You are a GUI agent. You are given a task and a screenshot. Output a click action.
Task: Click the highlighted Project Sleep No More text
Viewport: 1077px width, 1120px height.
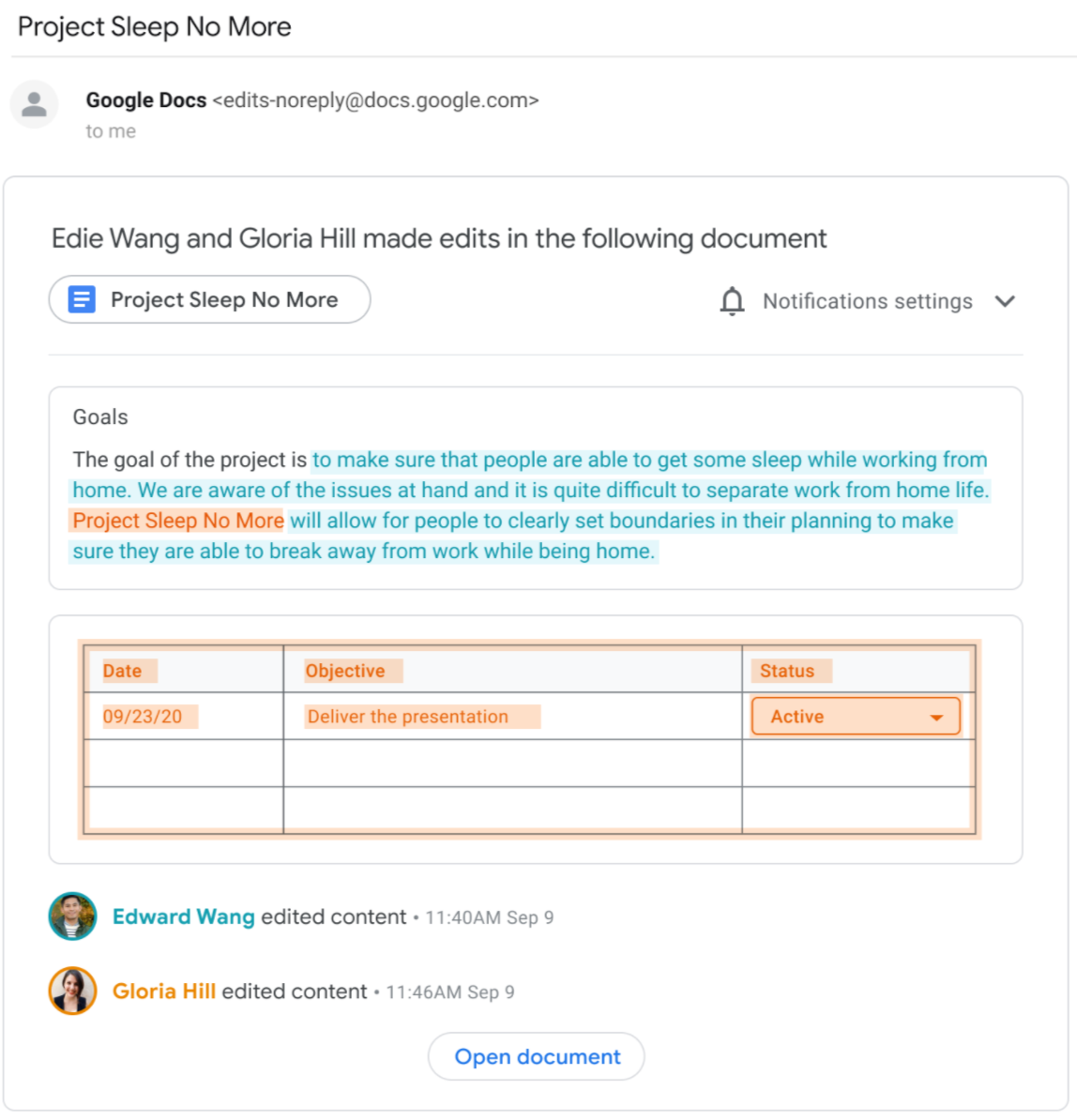[178, 521]
